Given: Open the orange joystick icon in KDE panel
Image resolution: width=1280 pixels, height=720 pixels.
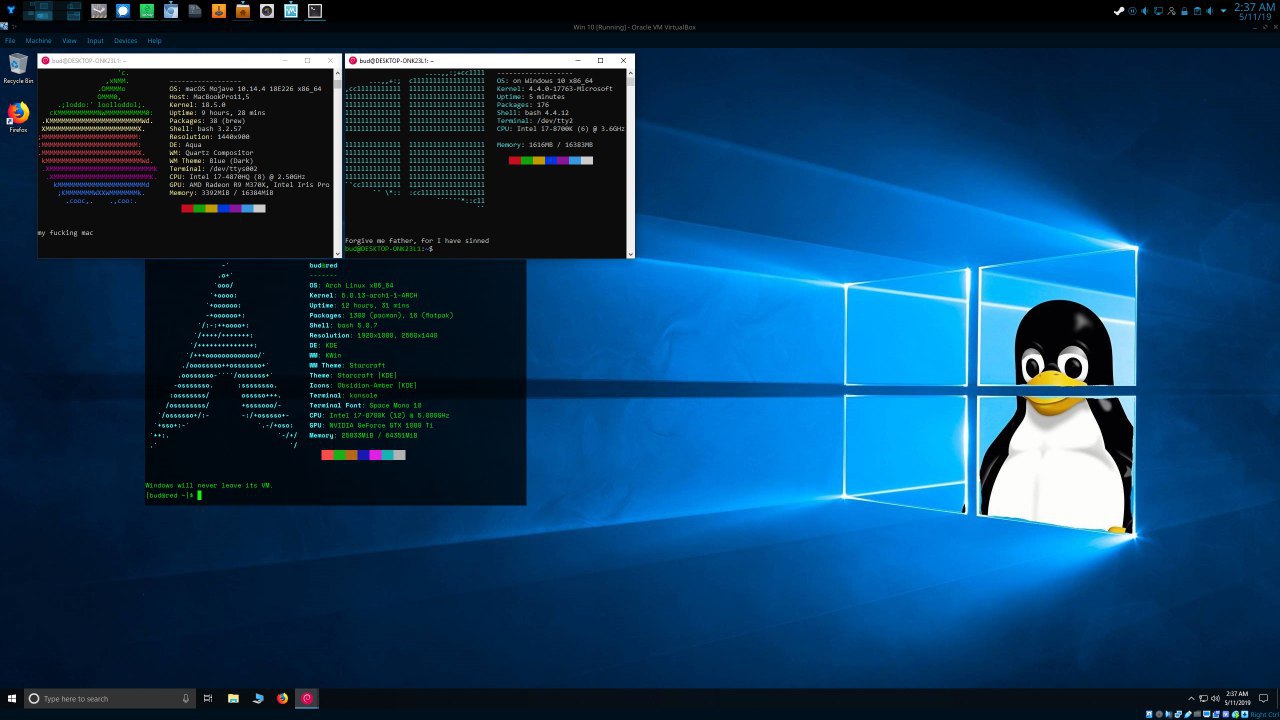Looking at the screenshot, I should click(x=219, y=11).
